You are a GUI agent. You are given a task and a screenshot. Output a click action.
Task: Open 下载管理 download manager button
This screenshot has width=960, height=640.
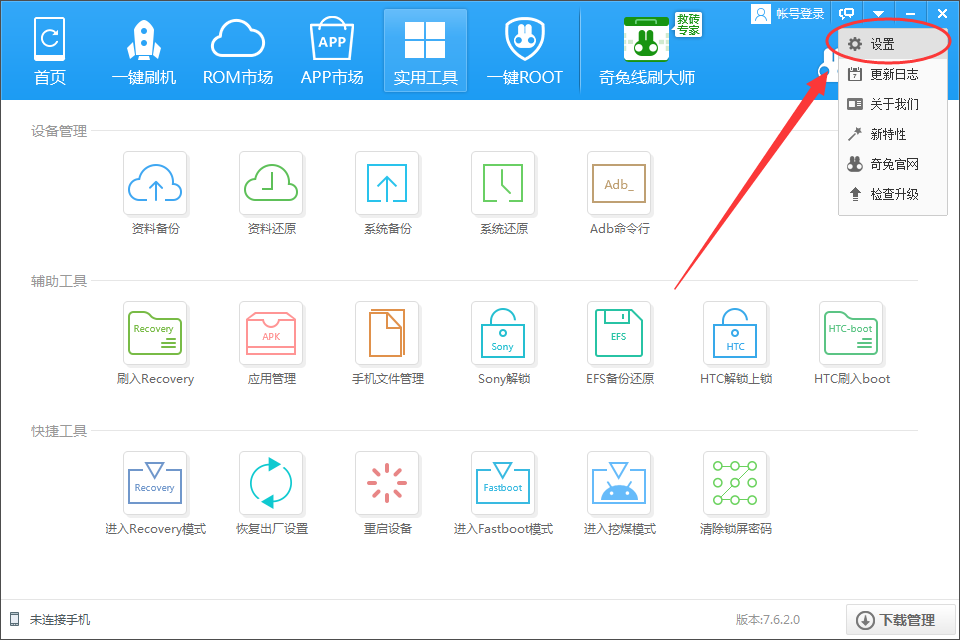tap(900, 619)
